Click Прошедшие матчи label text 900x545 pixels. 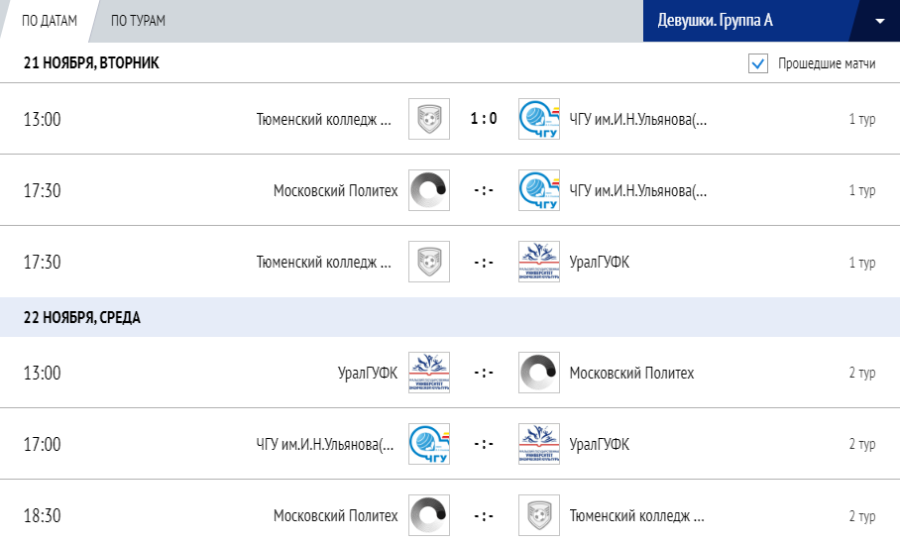[827, 64]
